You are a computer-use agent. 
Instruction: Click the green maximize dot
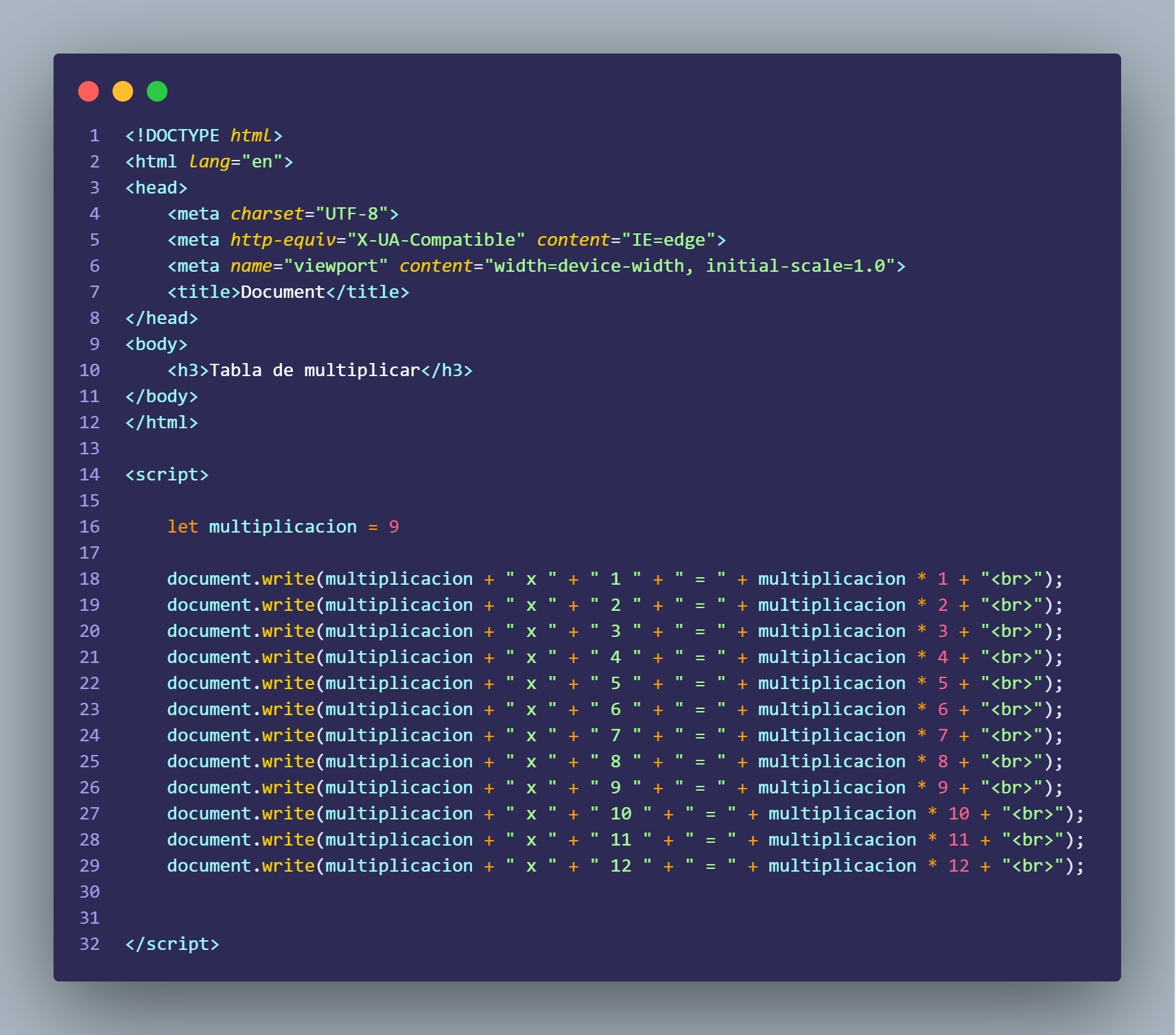tap(157, 91)
